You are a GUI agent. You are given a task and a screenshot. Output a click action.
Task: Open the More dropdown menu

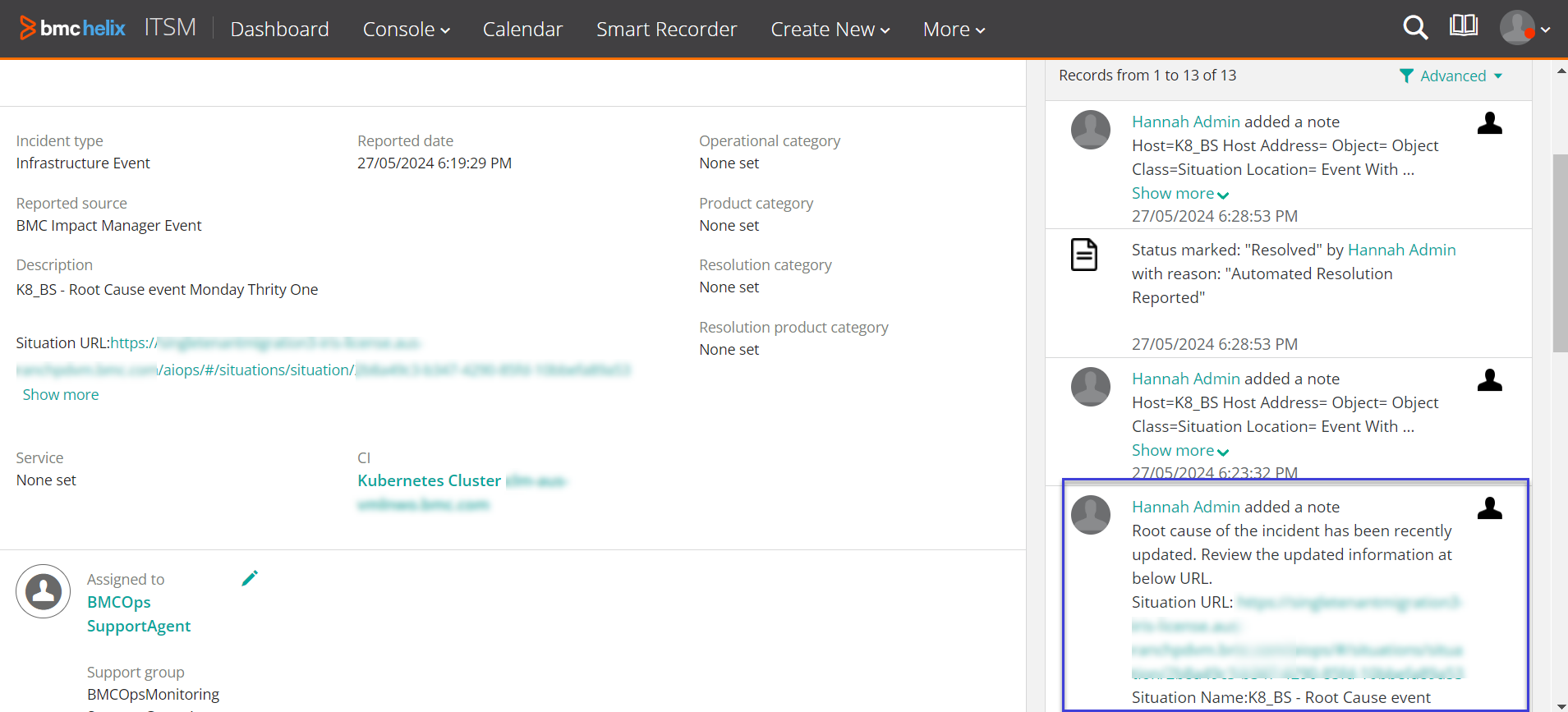tap(954, 29)
